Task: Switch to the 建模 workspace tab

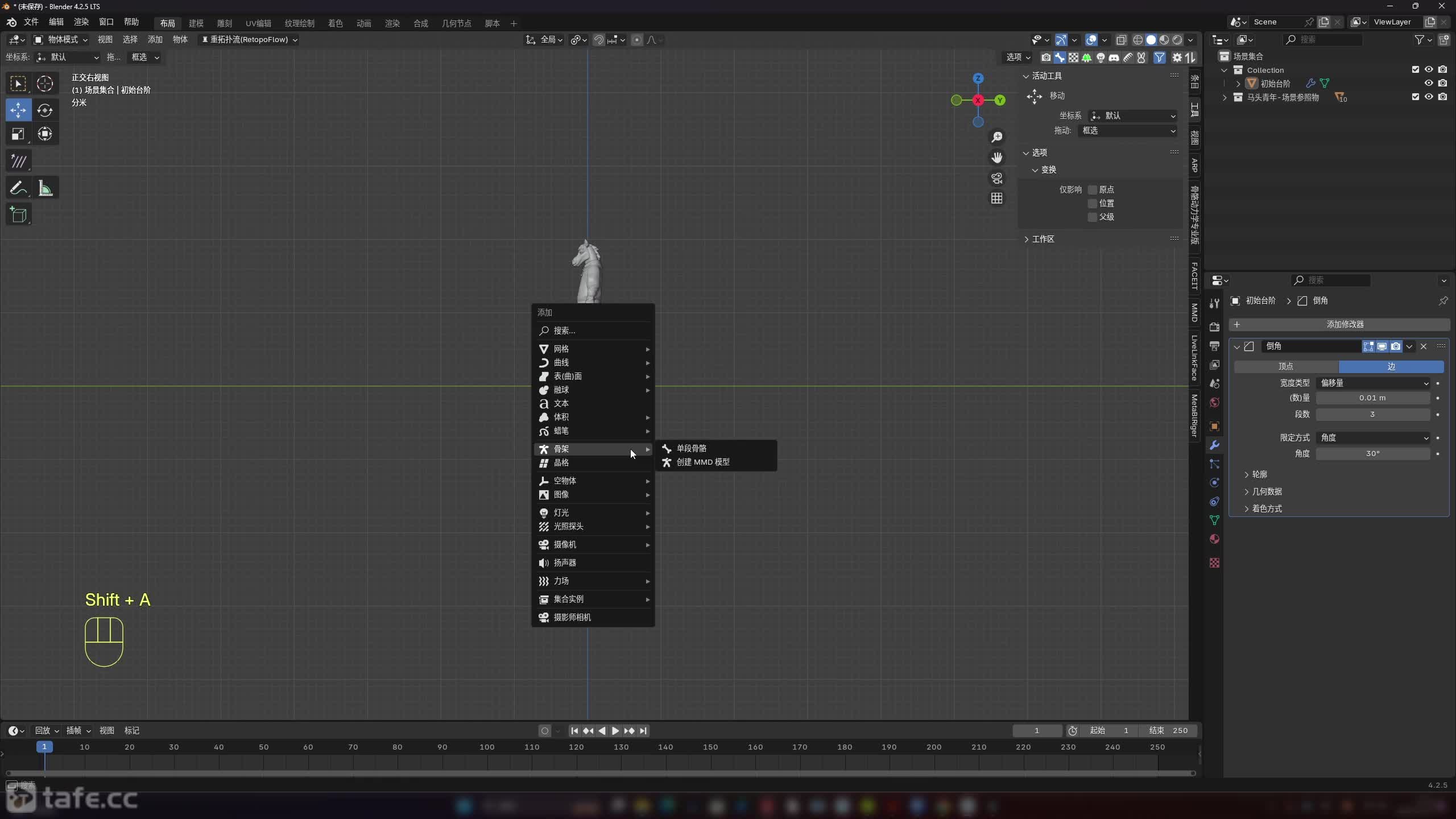Action: click(x=196, y=23)
